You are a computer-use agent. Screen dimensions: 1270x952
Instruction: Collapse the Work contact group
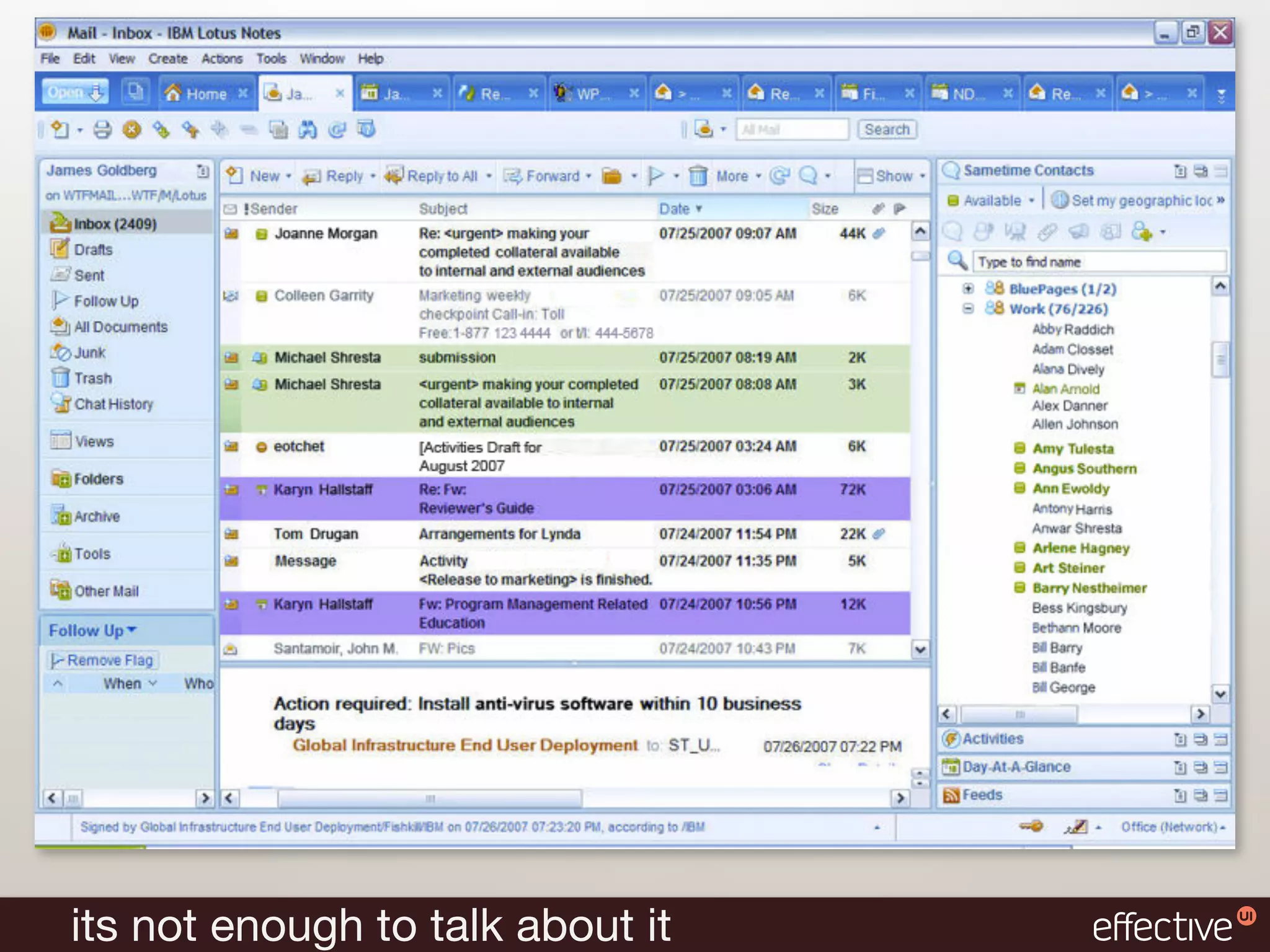tap(968, 308)
